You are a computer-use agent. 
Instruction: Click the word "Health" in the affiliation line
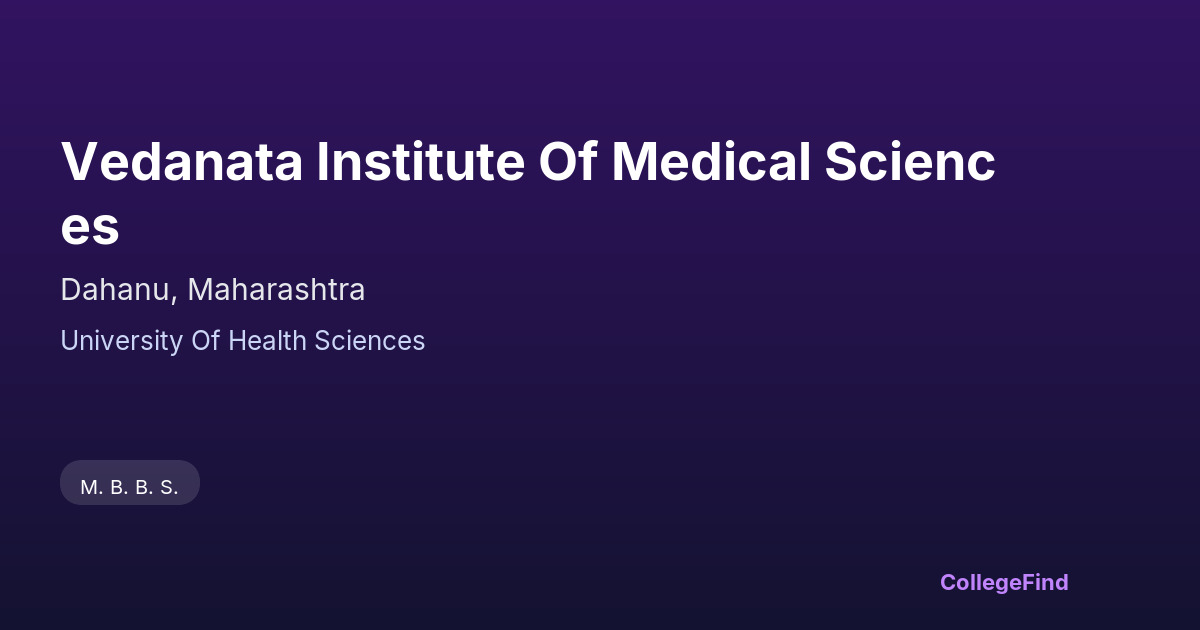pyautogui.click(x=268, y=341)
